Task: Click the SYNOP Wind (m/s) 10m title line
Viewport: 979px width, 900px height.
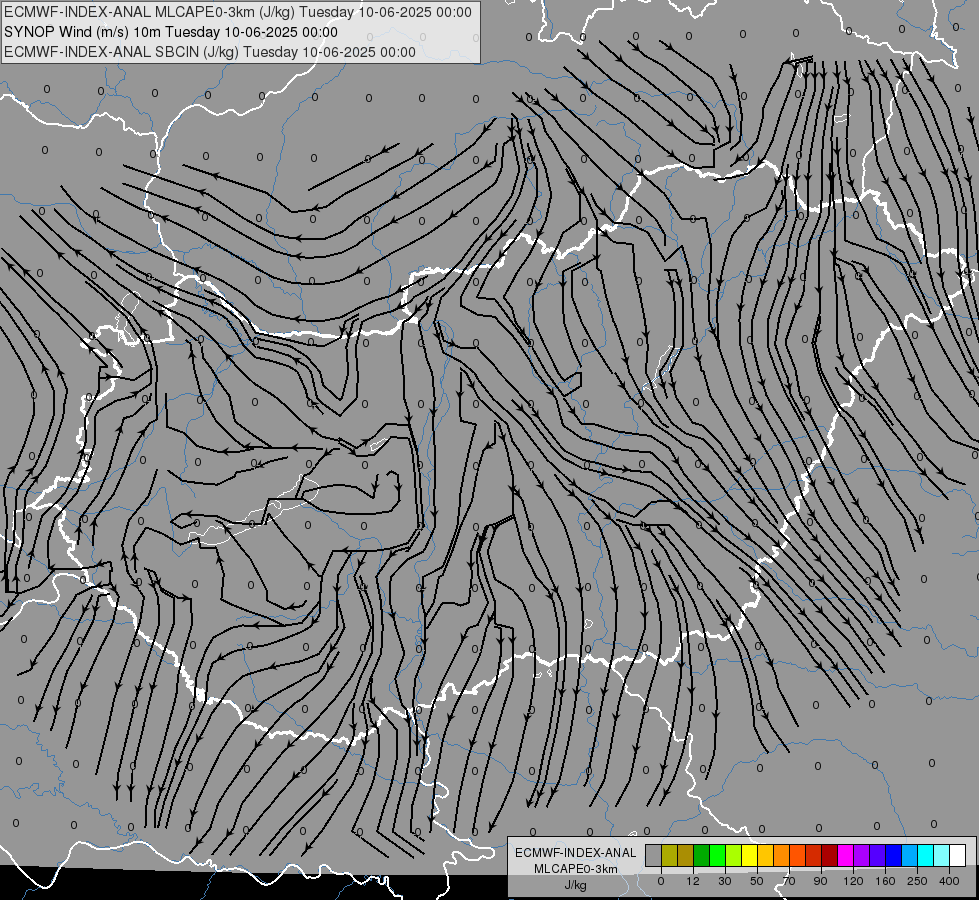Action: (170, 32)
